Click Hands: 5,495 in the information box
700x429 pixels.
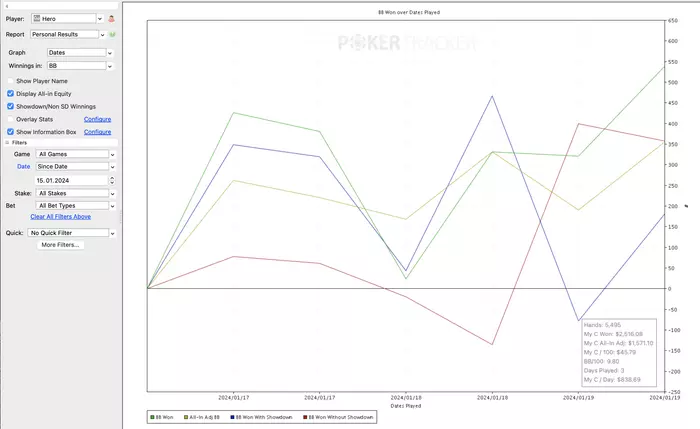click(x=602, y=325)
